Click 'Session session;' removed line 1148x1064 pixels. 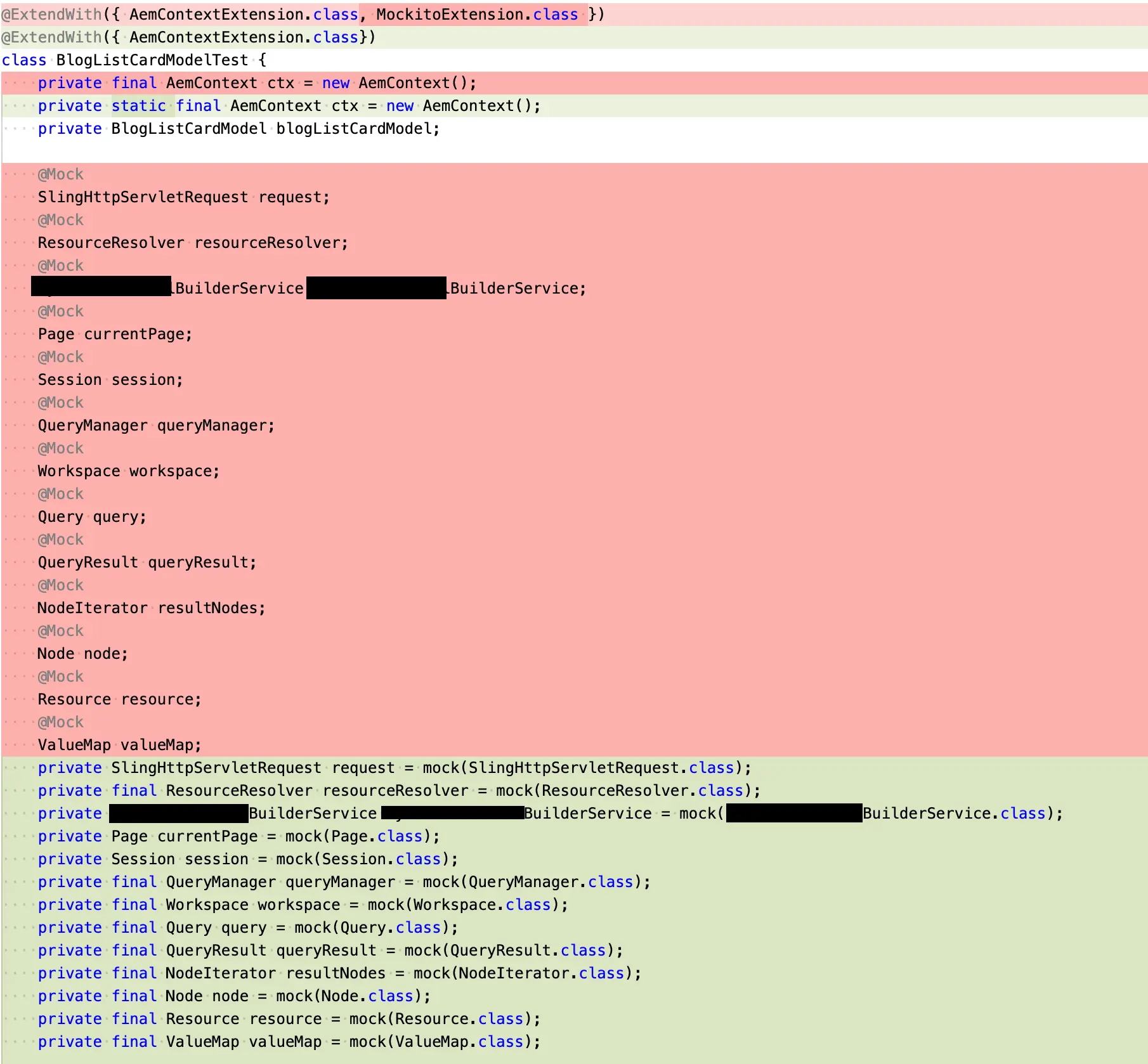point(574,379)
